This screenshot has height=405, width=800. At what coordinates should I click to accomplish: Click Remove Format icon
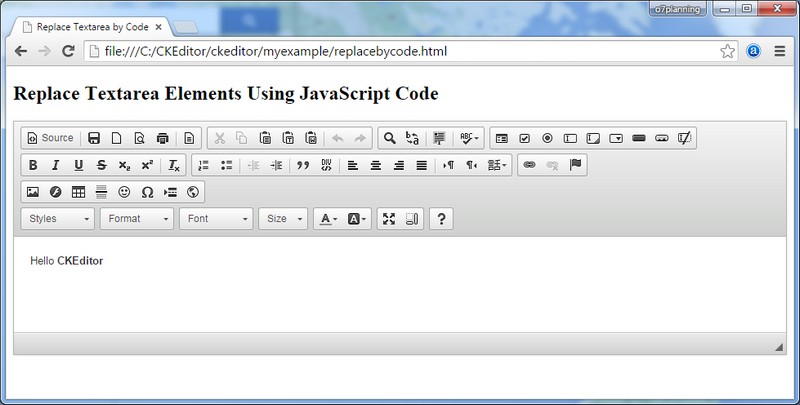click(173, 165)
